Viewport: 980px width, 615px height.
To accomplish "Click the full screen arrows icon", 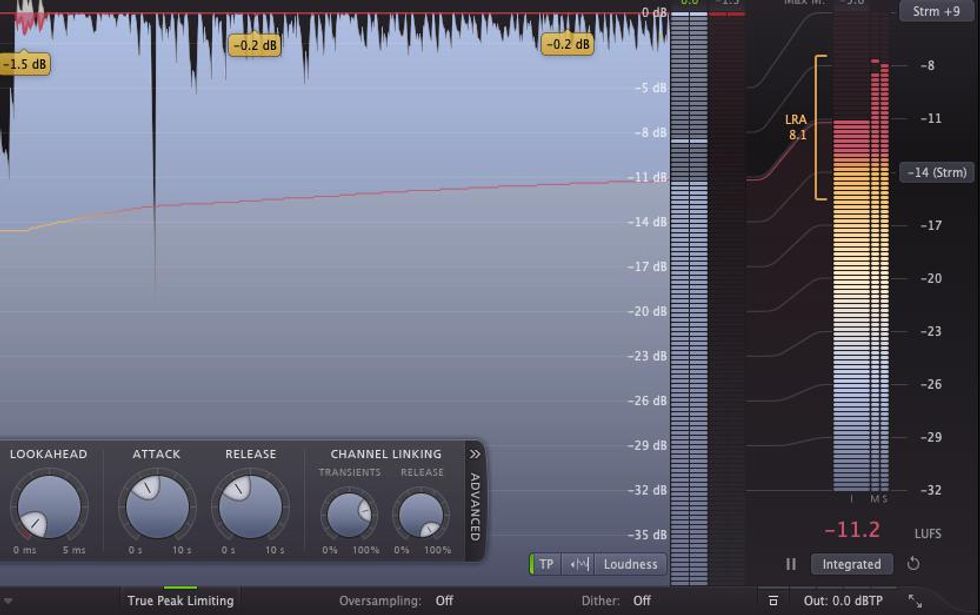I will click(915, 601).
